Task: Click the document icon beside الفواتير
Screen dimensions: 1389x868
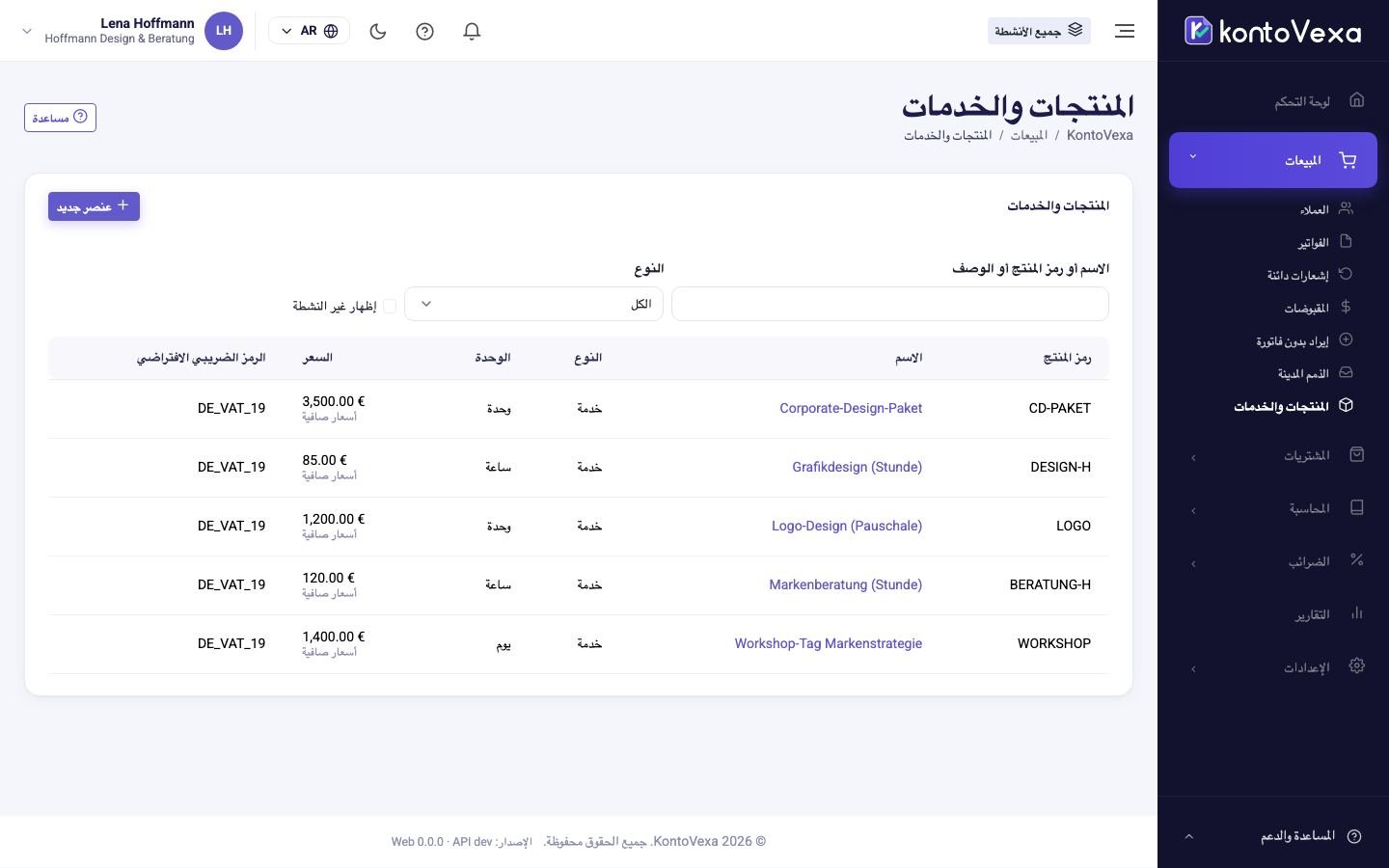Action: (x=1347, y=241)
